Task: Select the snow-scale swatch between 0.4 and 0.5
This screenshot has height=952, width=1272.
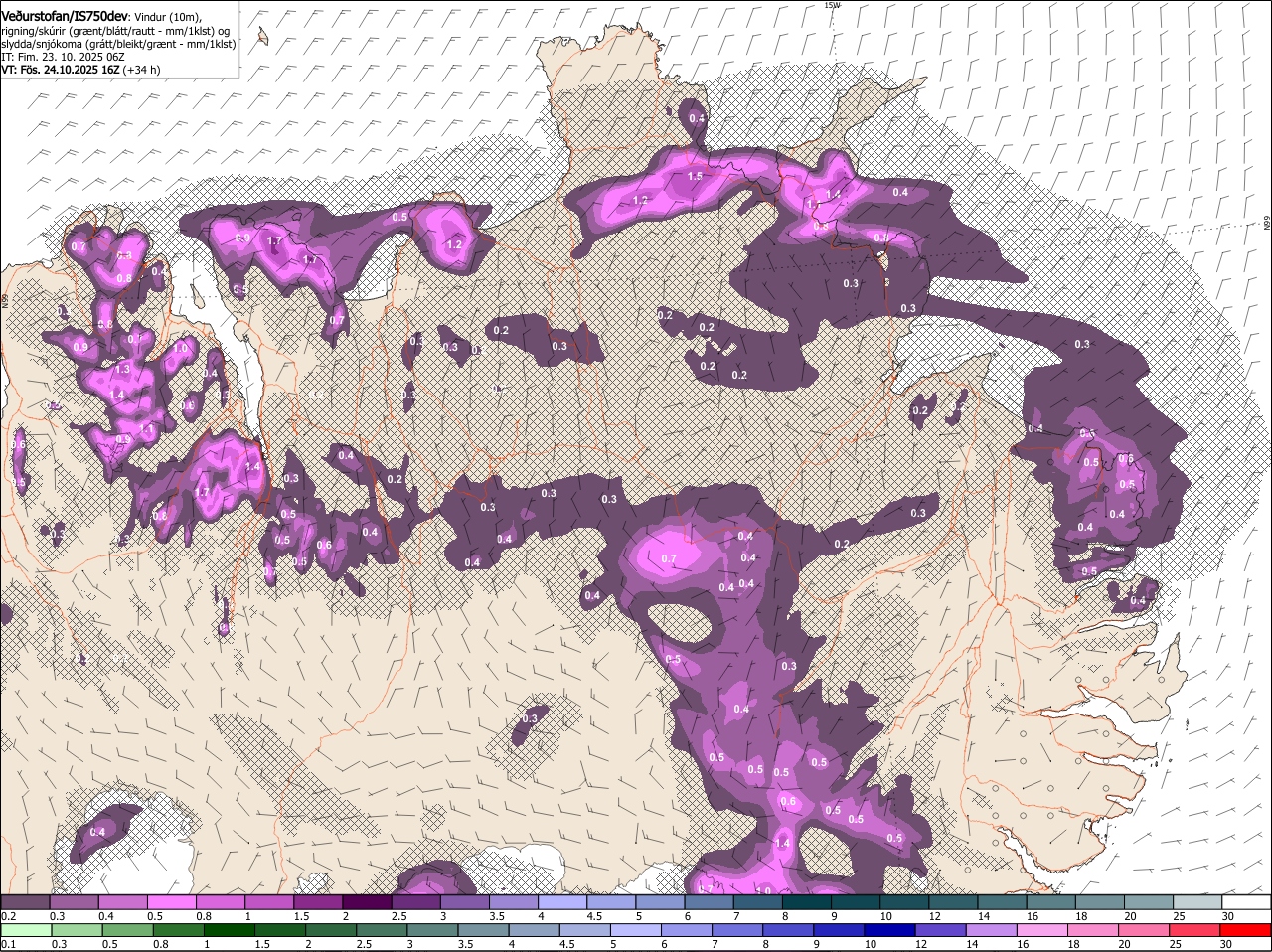Action: [x=122, y=902]
